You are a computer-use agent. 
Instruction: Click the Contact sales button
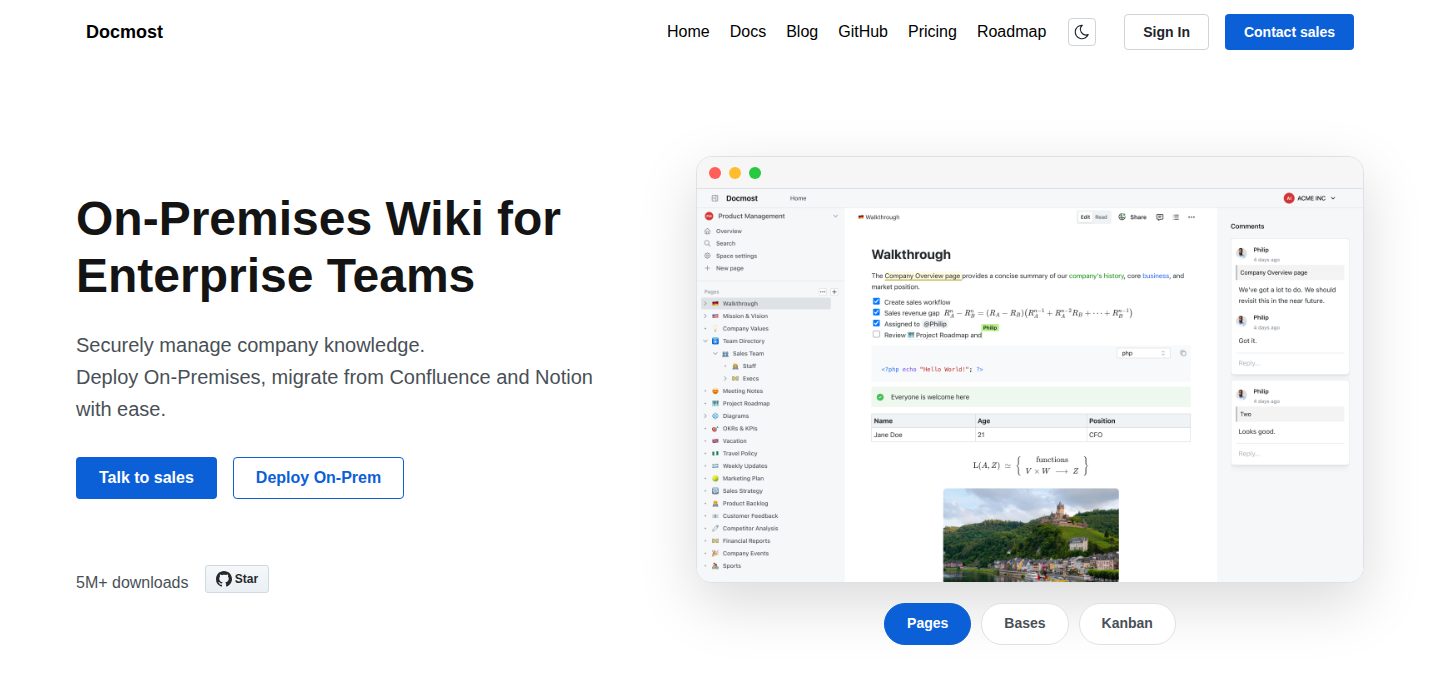coord(1289,32)
